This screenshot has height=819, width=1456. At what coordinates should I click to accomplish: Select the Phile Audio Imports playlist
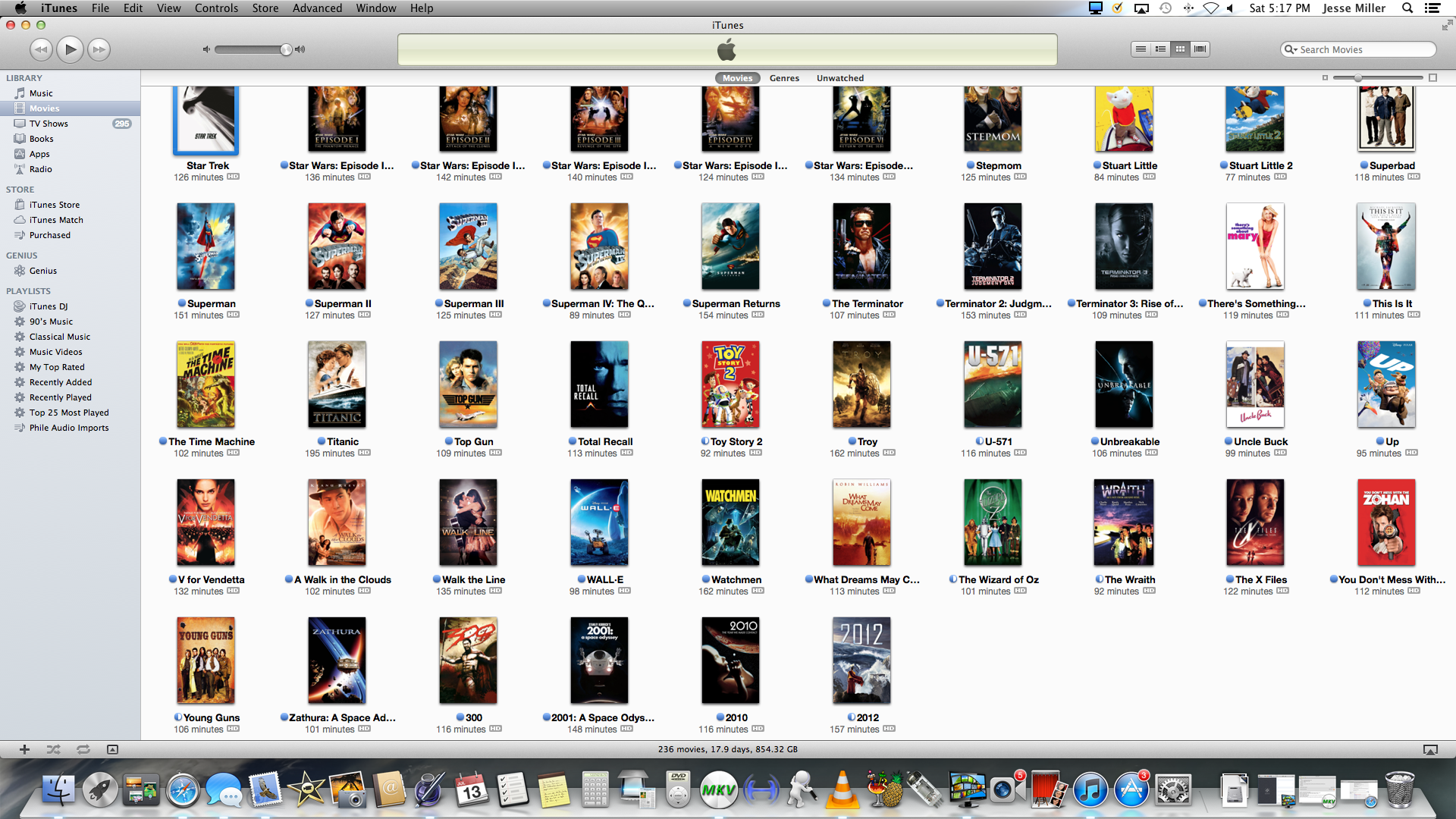point(70,428)
